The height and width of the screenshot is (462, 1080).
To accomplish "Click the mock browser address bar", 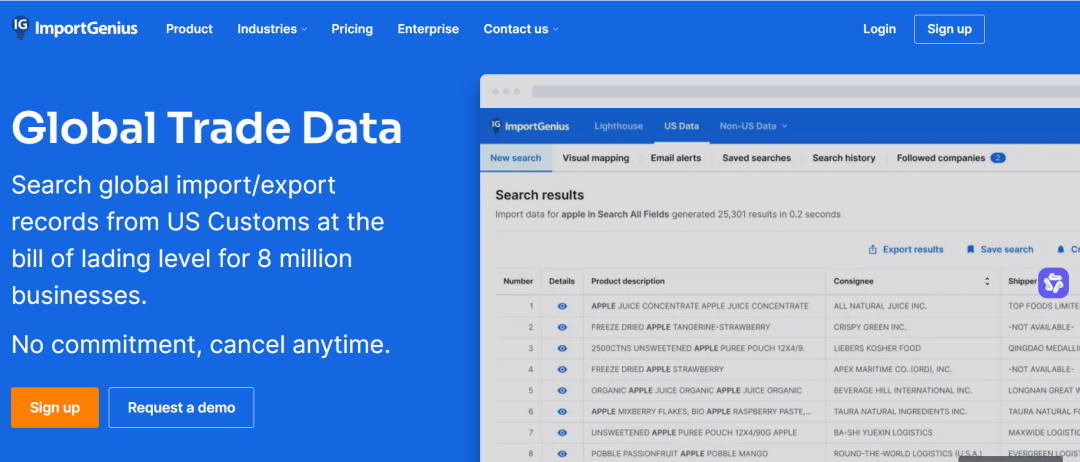I will [806, 91].
